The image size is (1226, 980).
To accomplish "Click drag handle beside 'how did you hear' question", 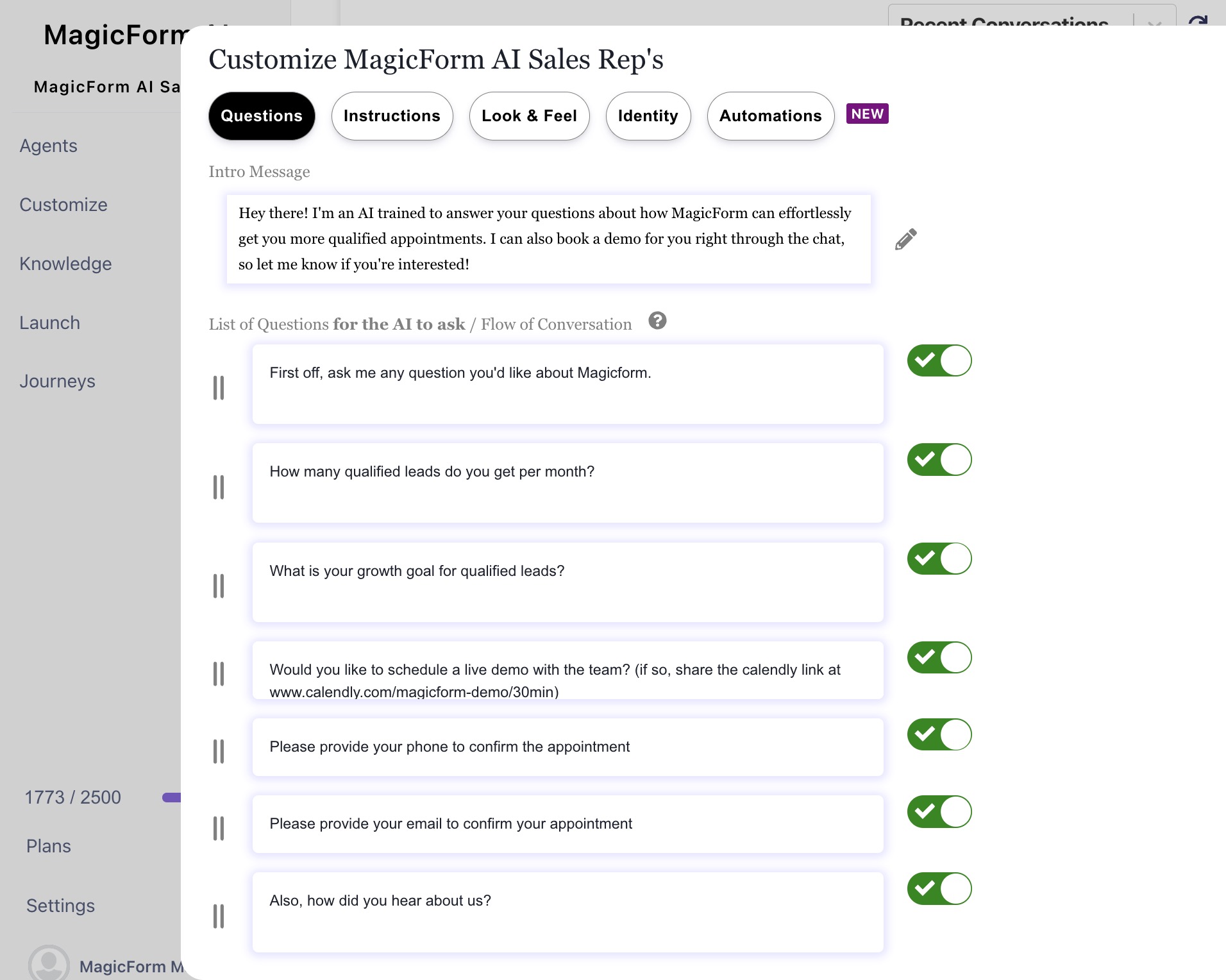I will [219, 917].
